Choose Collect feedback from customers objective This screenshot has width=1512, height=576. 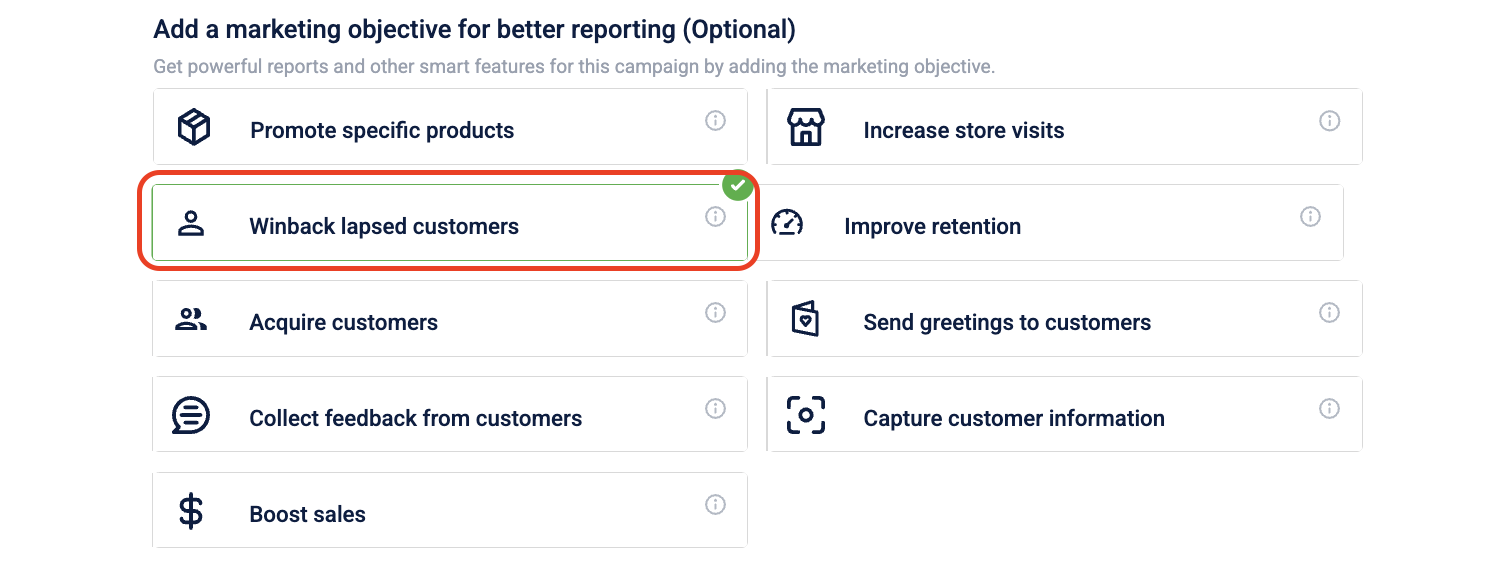(450, 414)
